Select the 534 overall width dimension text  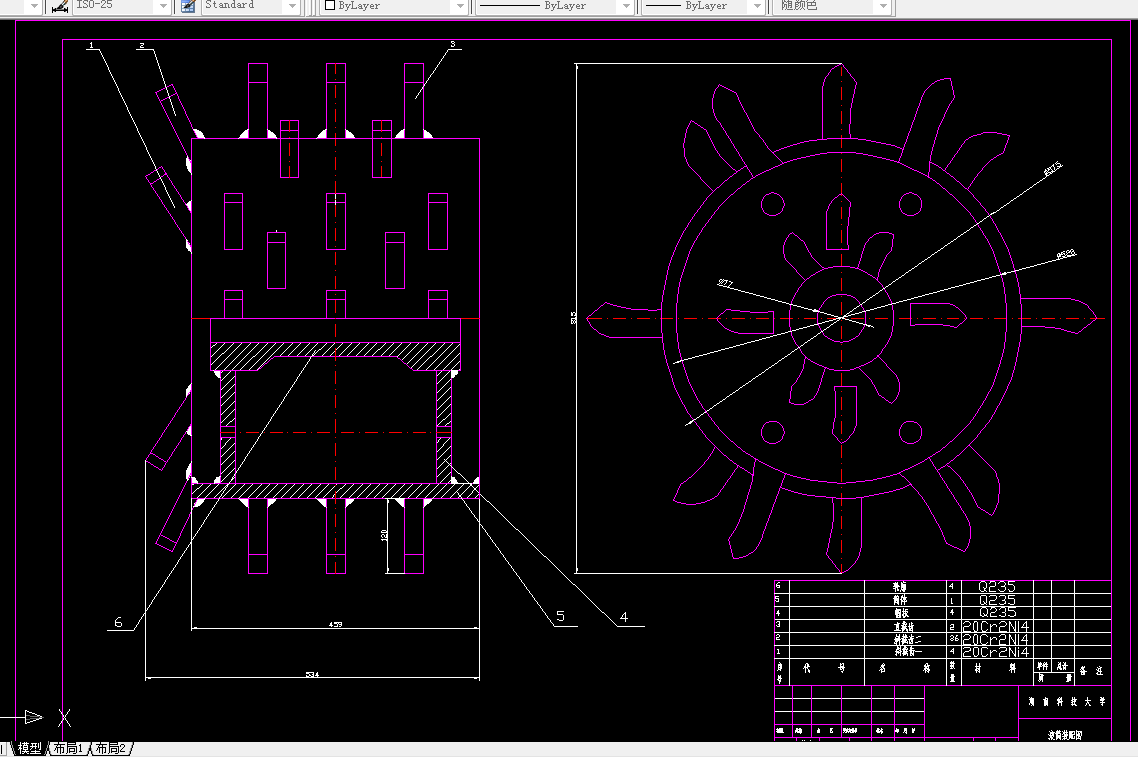pos(312,674)
